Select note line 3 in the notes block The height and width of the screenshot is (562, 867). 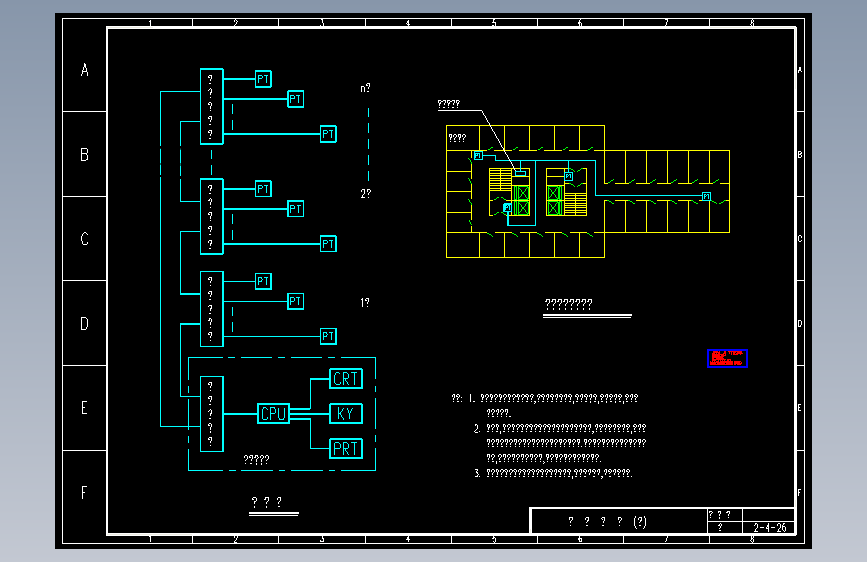553,473
